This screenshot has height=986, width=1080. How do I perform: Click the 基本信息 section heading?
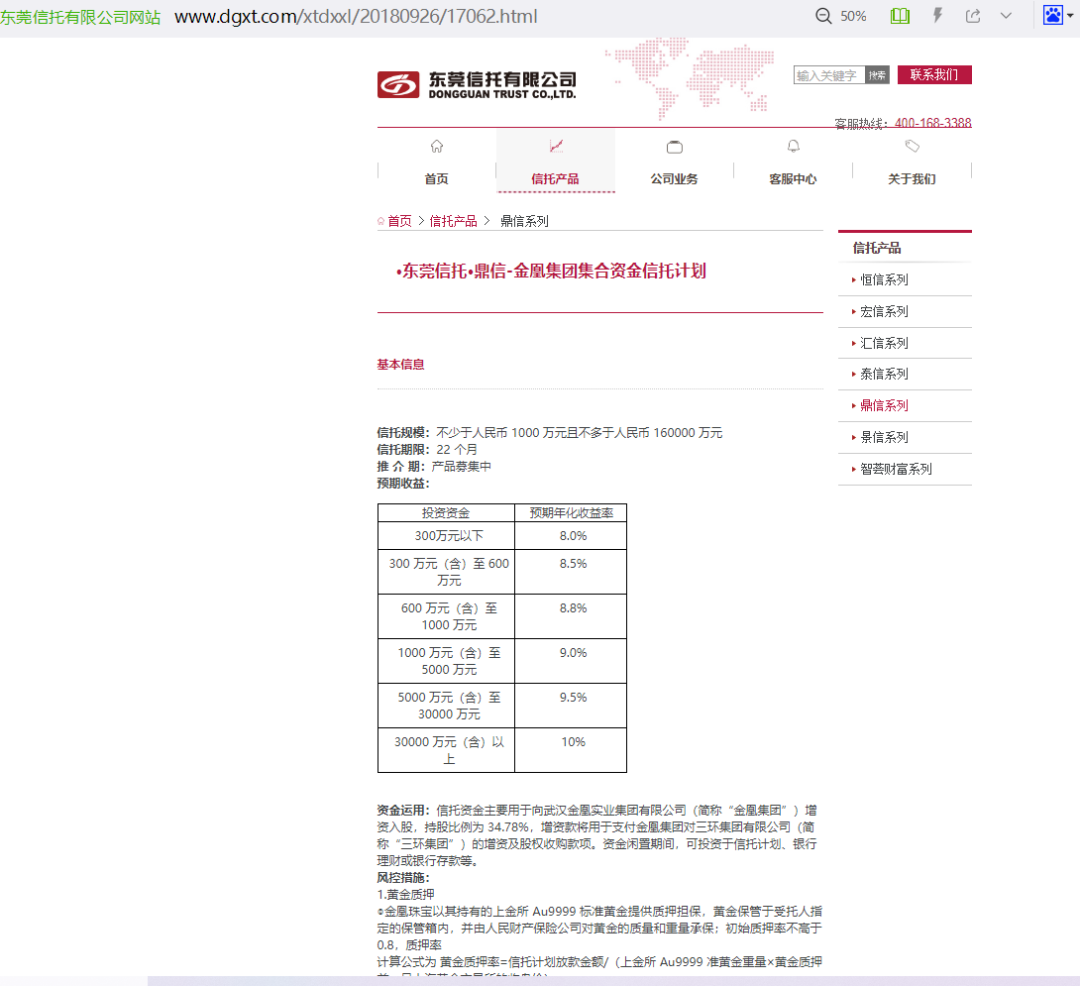point(401,364)
